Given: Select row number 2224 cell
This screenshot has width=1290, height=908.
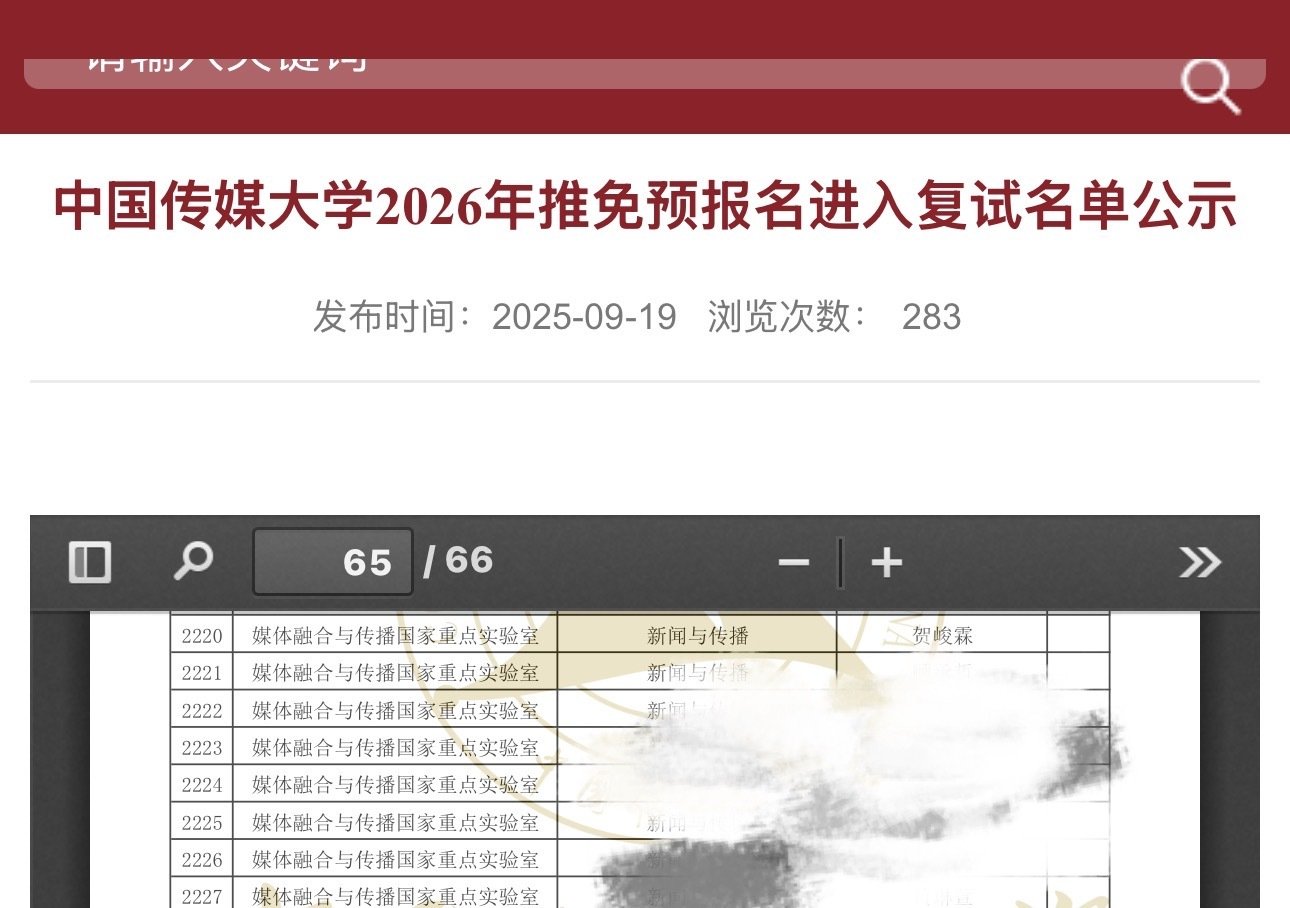Looking at the screenshot, I should 202,785.
